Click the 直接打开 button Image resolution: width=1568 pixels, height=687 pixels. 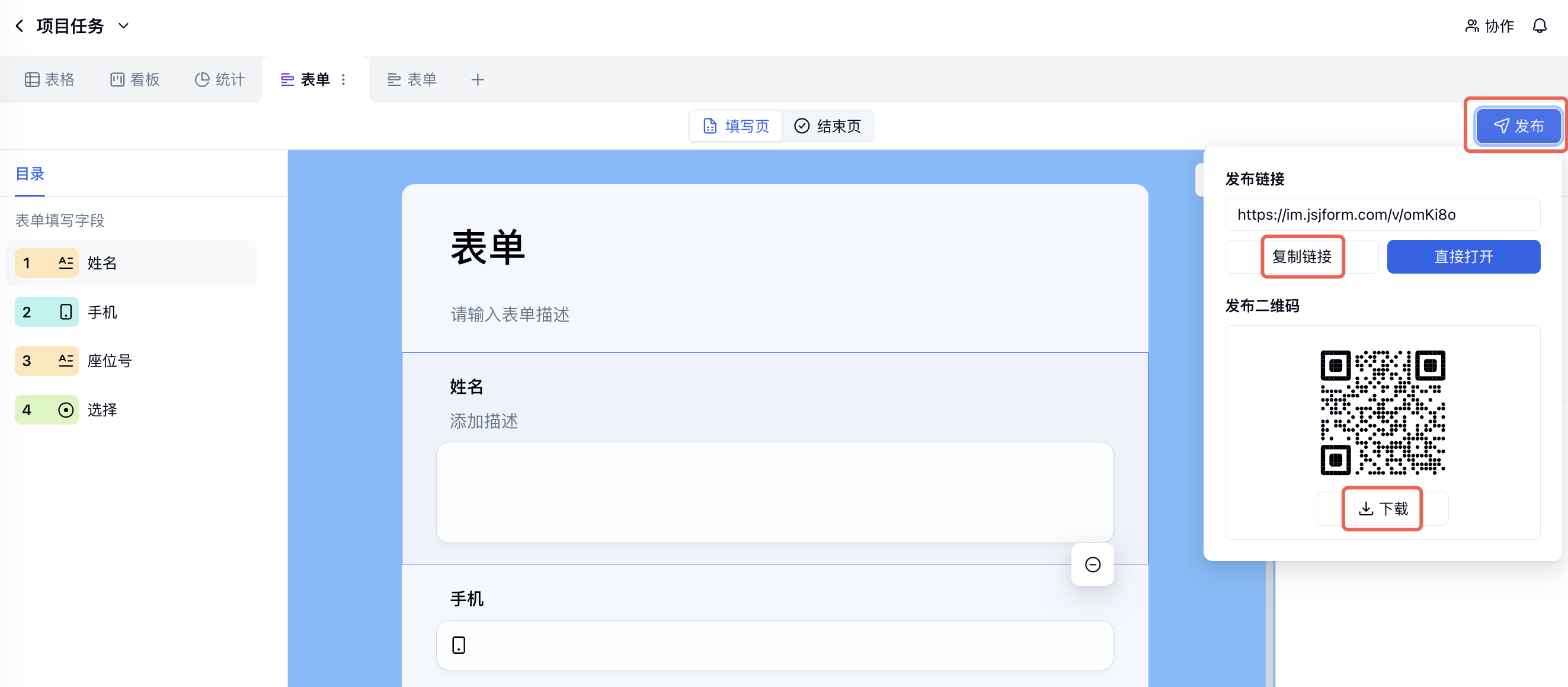pyautogui.click(x=1463, y=257)
